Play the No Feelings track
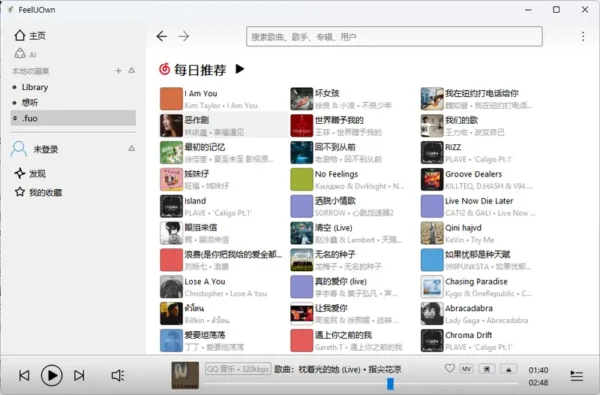 354,180
